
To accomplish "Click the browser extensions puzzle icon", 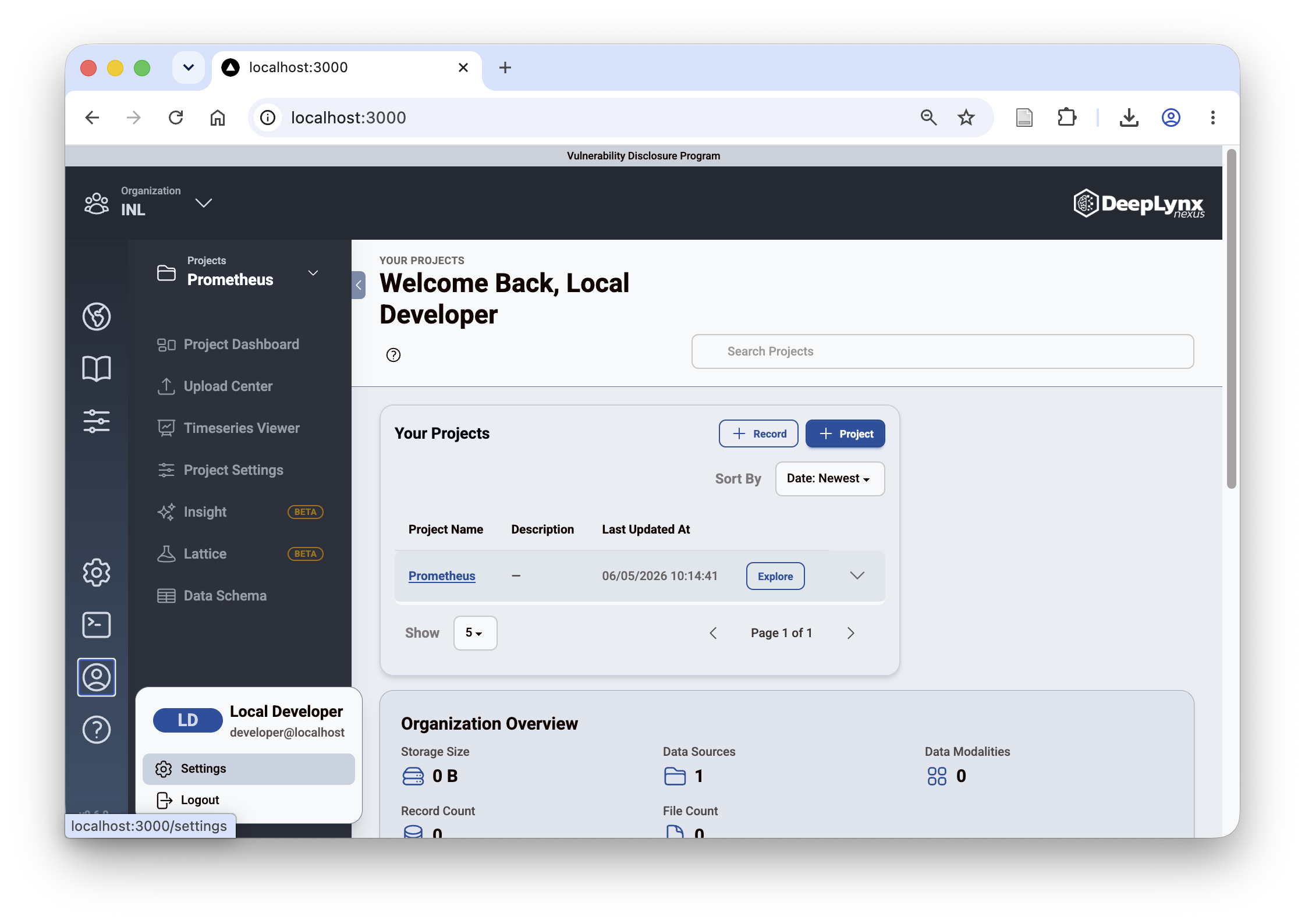I will (x=1066, y=118).
